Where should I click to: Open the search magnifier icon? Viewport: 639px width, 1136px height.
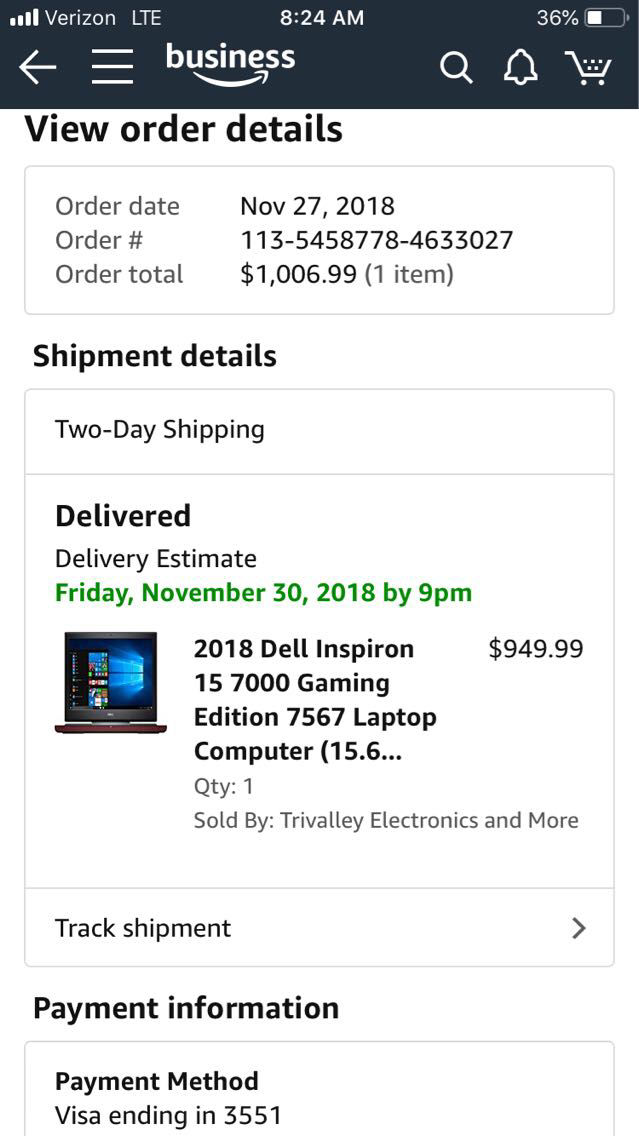[456, 68]
